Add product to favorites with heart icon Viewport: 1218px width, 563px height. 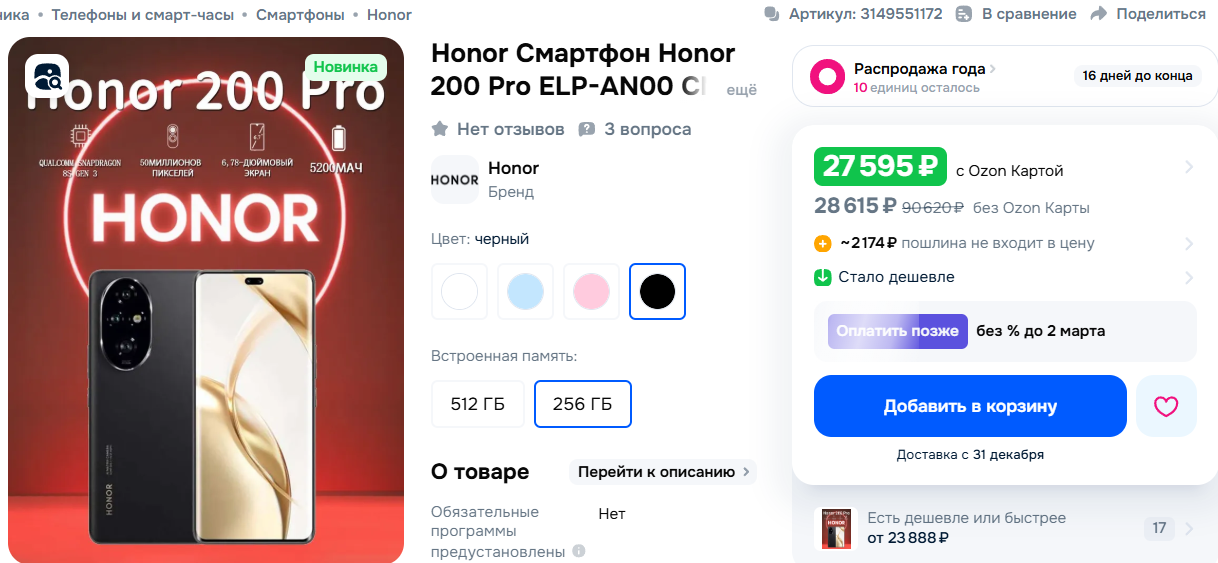coord(1166,406)
